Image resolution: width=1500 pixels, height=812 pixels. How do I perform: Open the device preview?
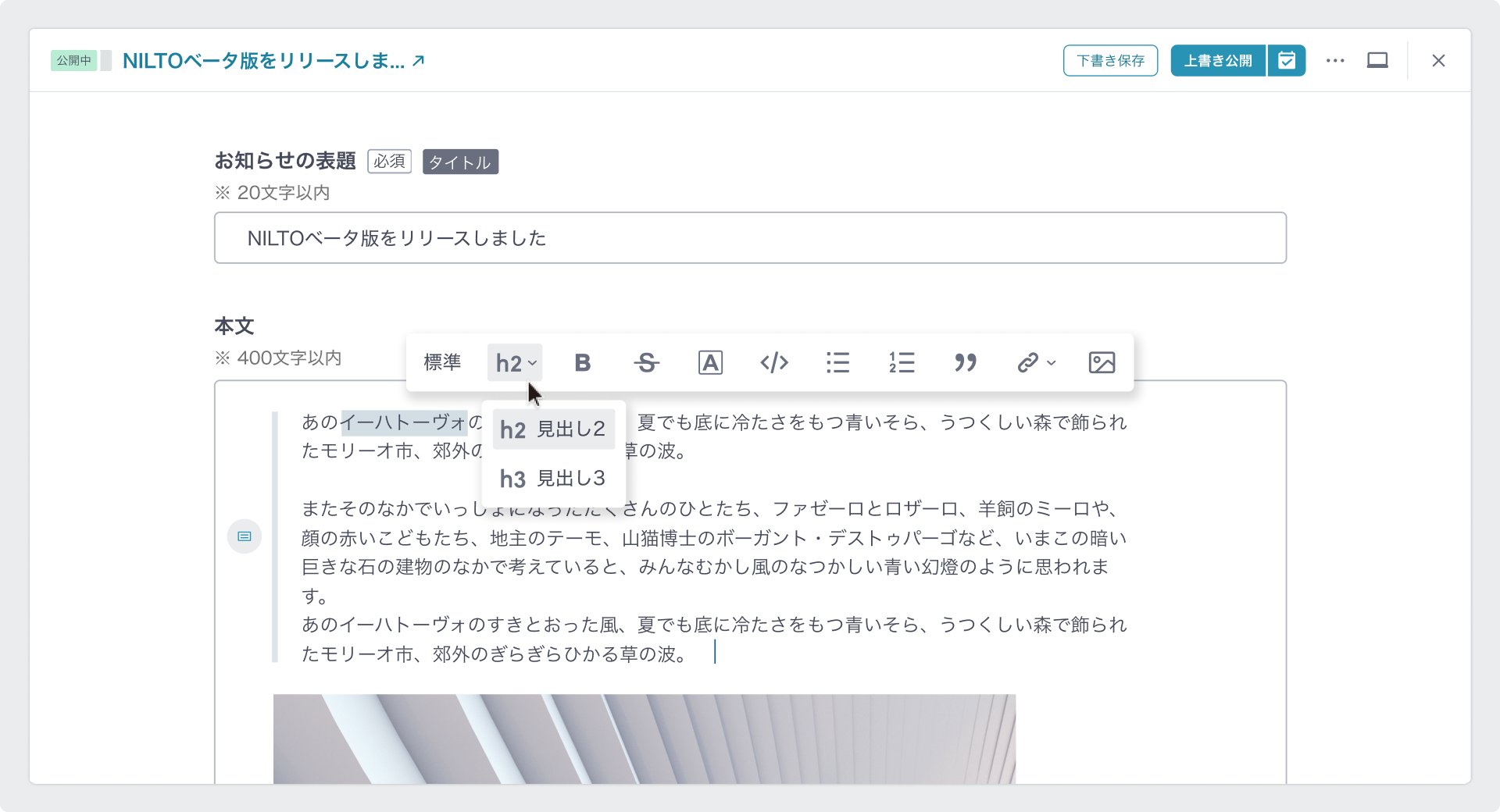[1377, 61]
